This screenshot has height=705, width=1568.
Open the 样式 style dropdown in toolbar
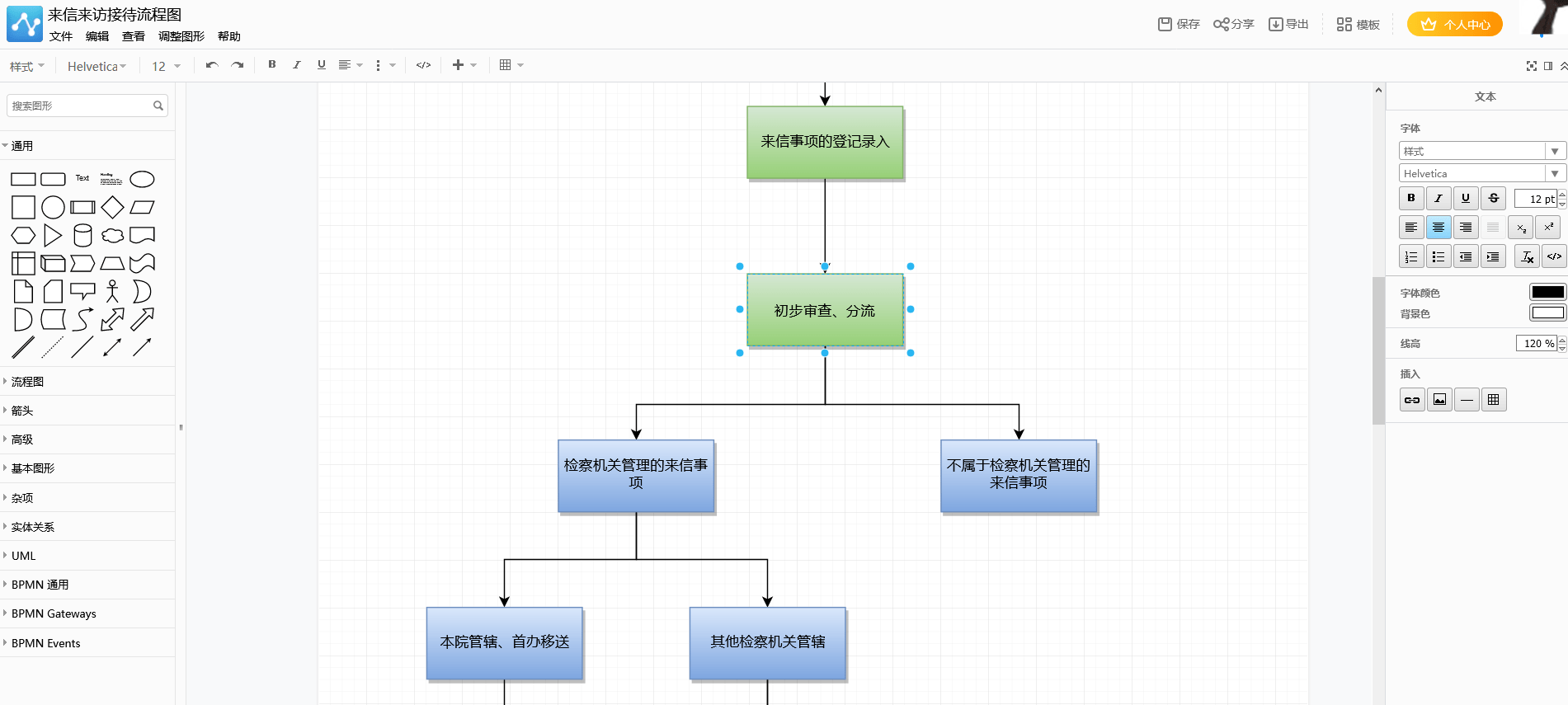(x=27, y=66)
